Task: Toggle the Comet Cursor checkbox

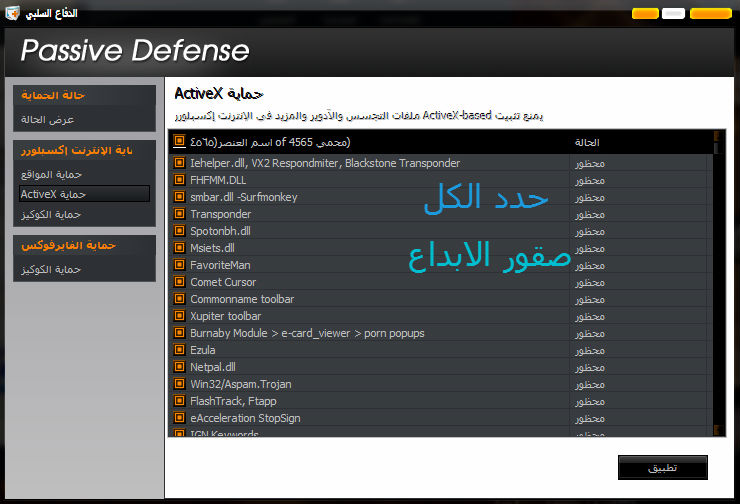Action: (180, 282)
